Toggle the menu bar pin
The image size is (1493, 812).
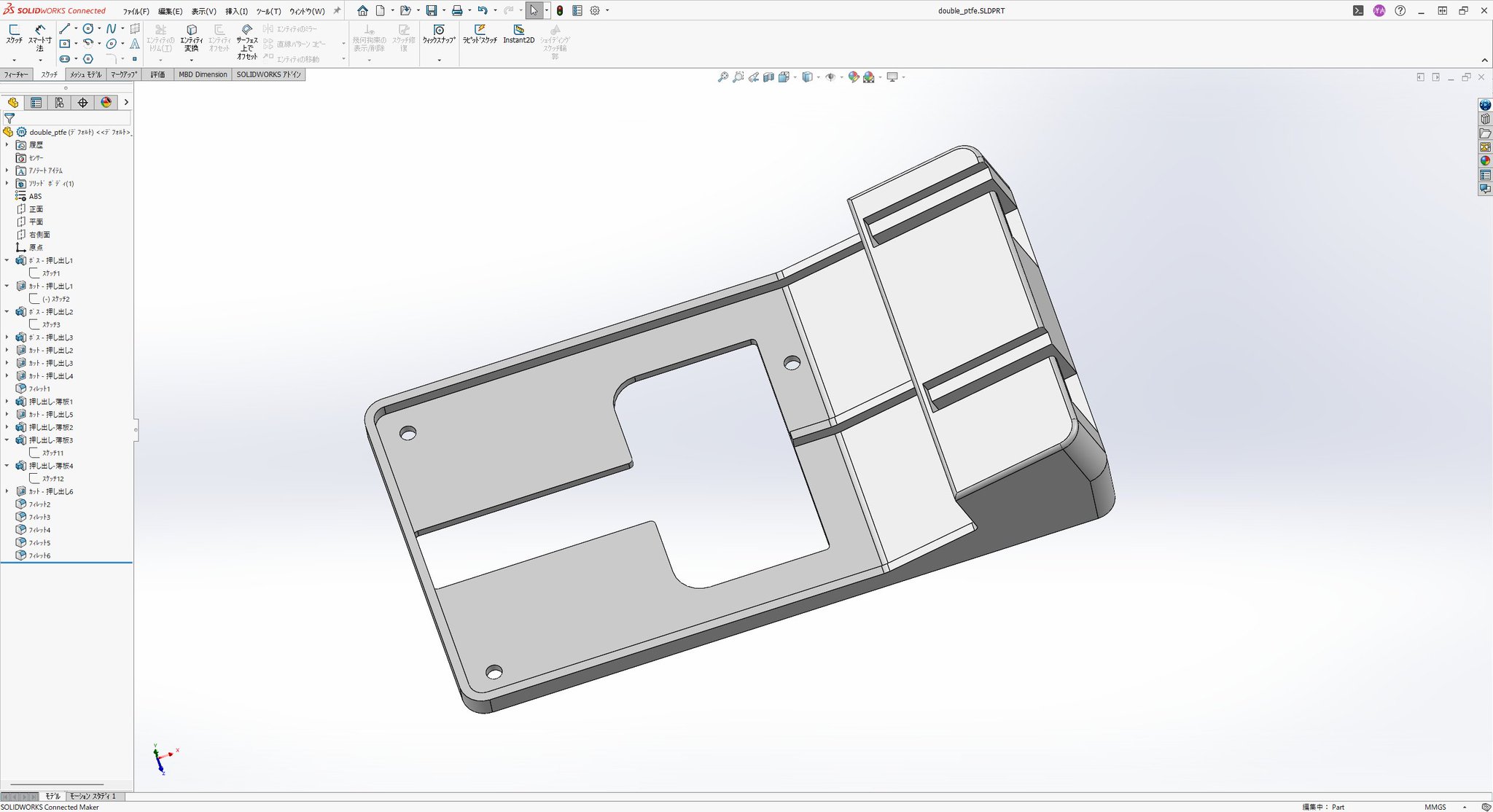coord(337,10)
